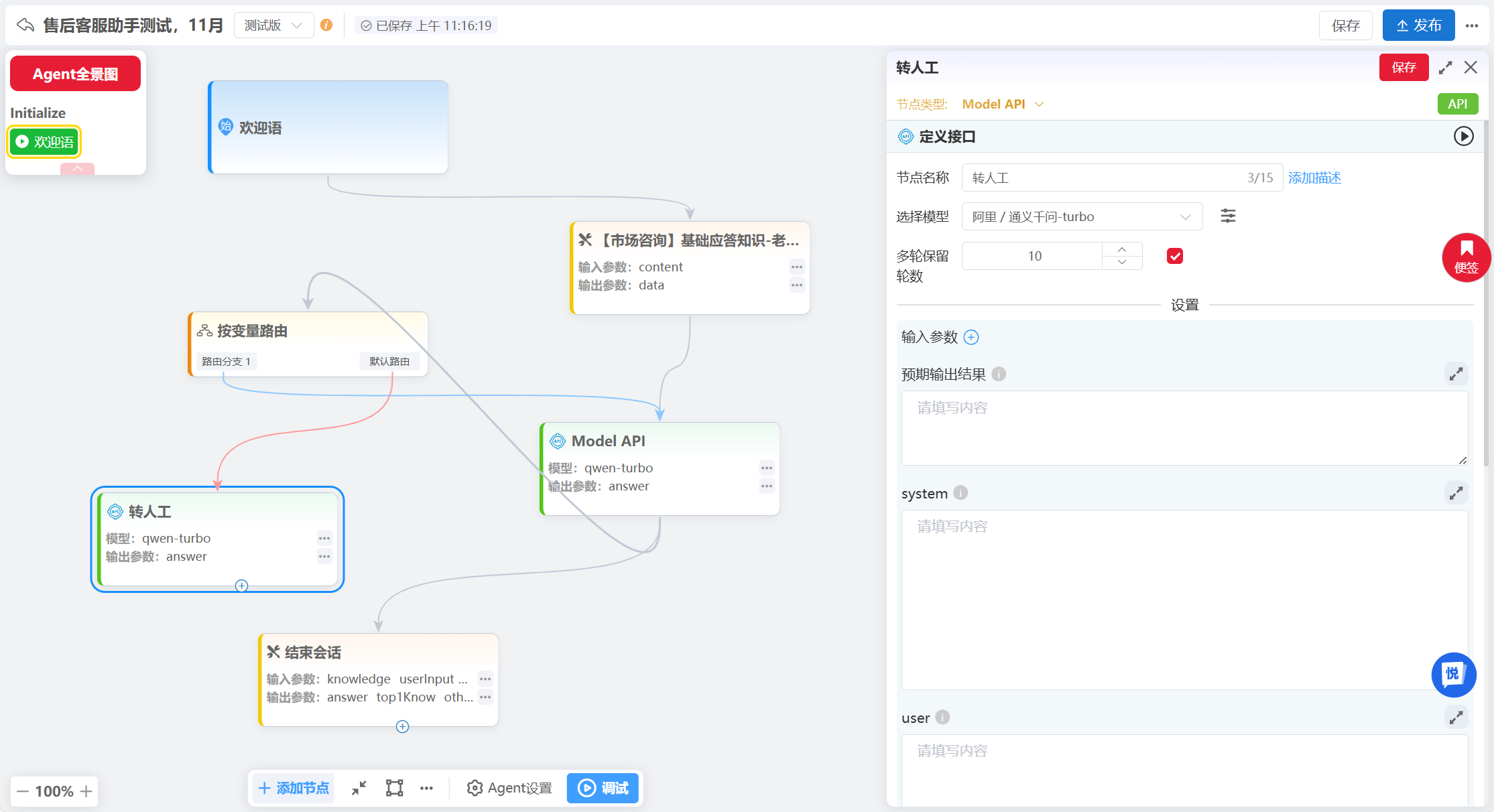Click the model settings sliders icon
The height and width of the screenshot is (812, 1494).
1228,216
